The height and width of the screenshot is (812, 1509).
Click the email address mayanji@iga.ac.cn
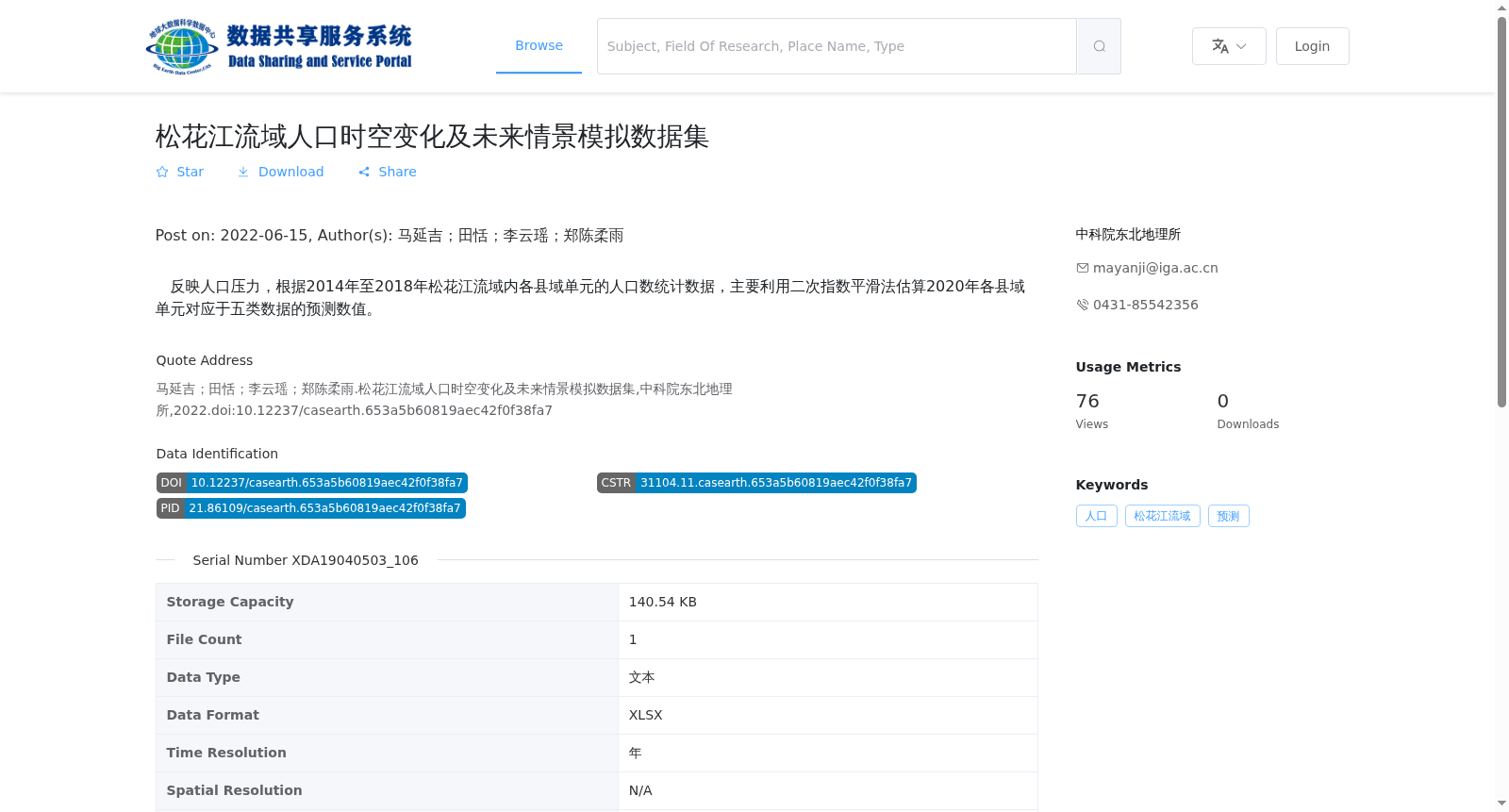click(x=1155, y=268)
